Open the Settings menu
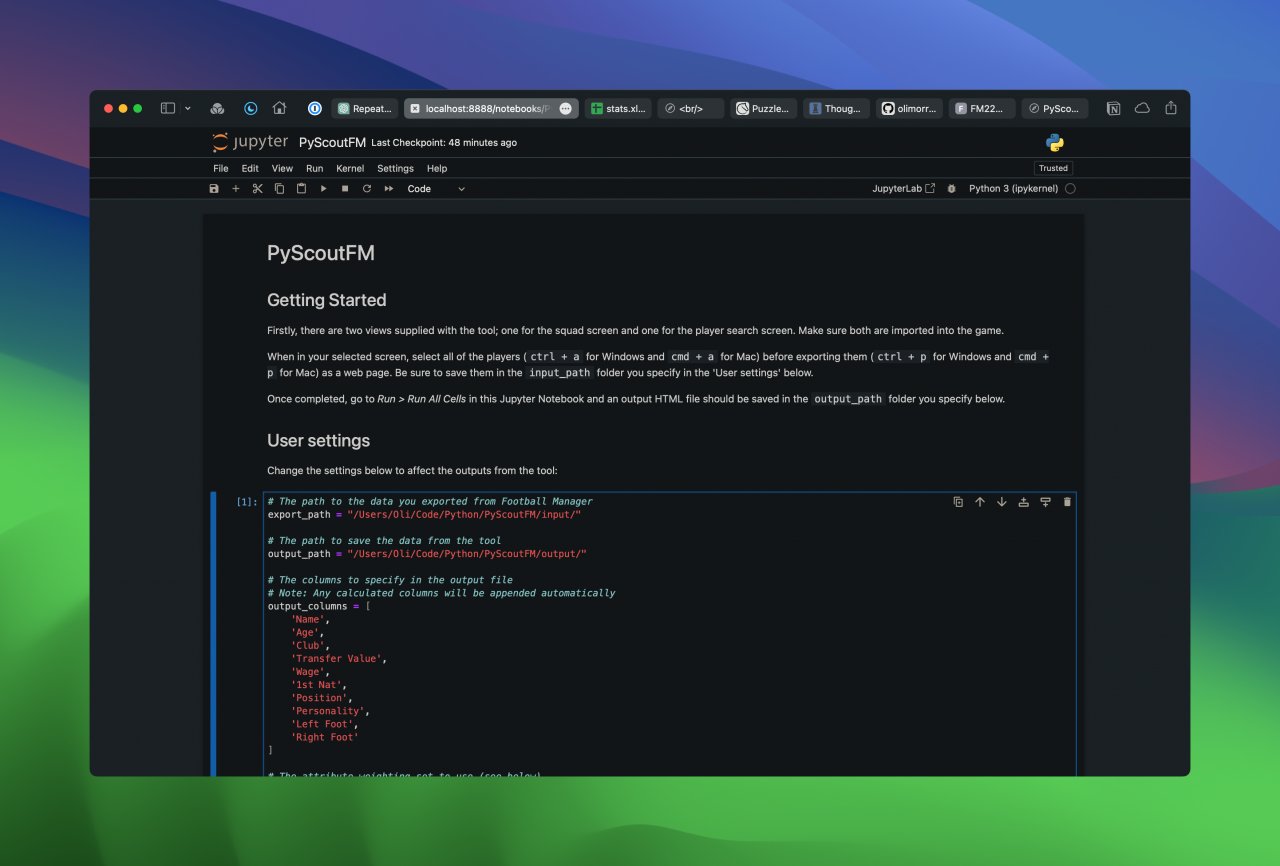This screenshot has width=1280, height=866. coord(396,169)
